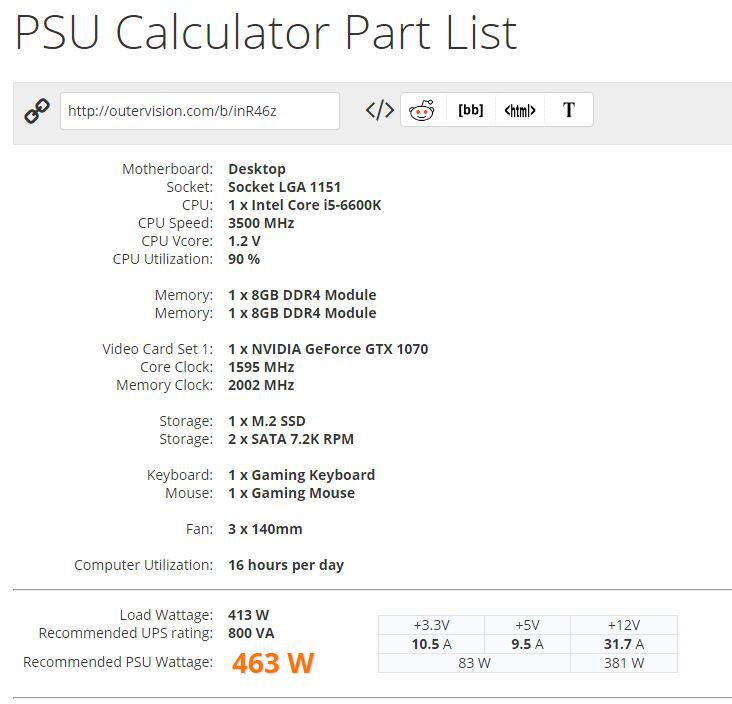Screen dimensions: 732x704
Task: Select the +3.3V column header
Action: [x=431, y=625]
